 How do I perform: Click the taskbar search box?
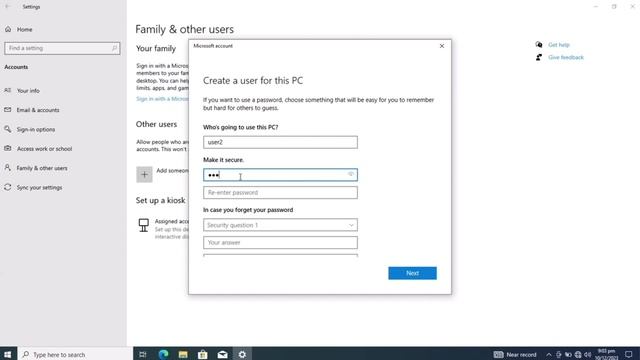point(75,354)
